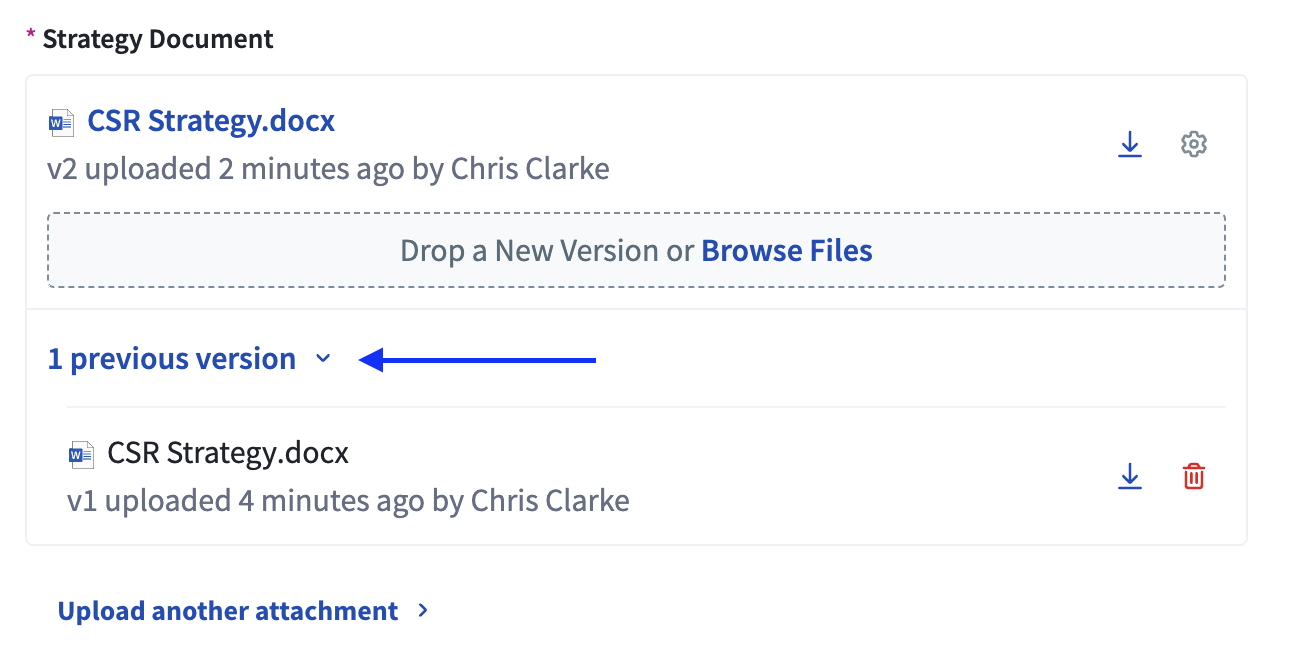The width and height of the screenshot is (1306, 664).
Task: Select the v1 CSR Strategy.docx filename
Action: click(228, 453)
